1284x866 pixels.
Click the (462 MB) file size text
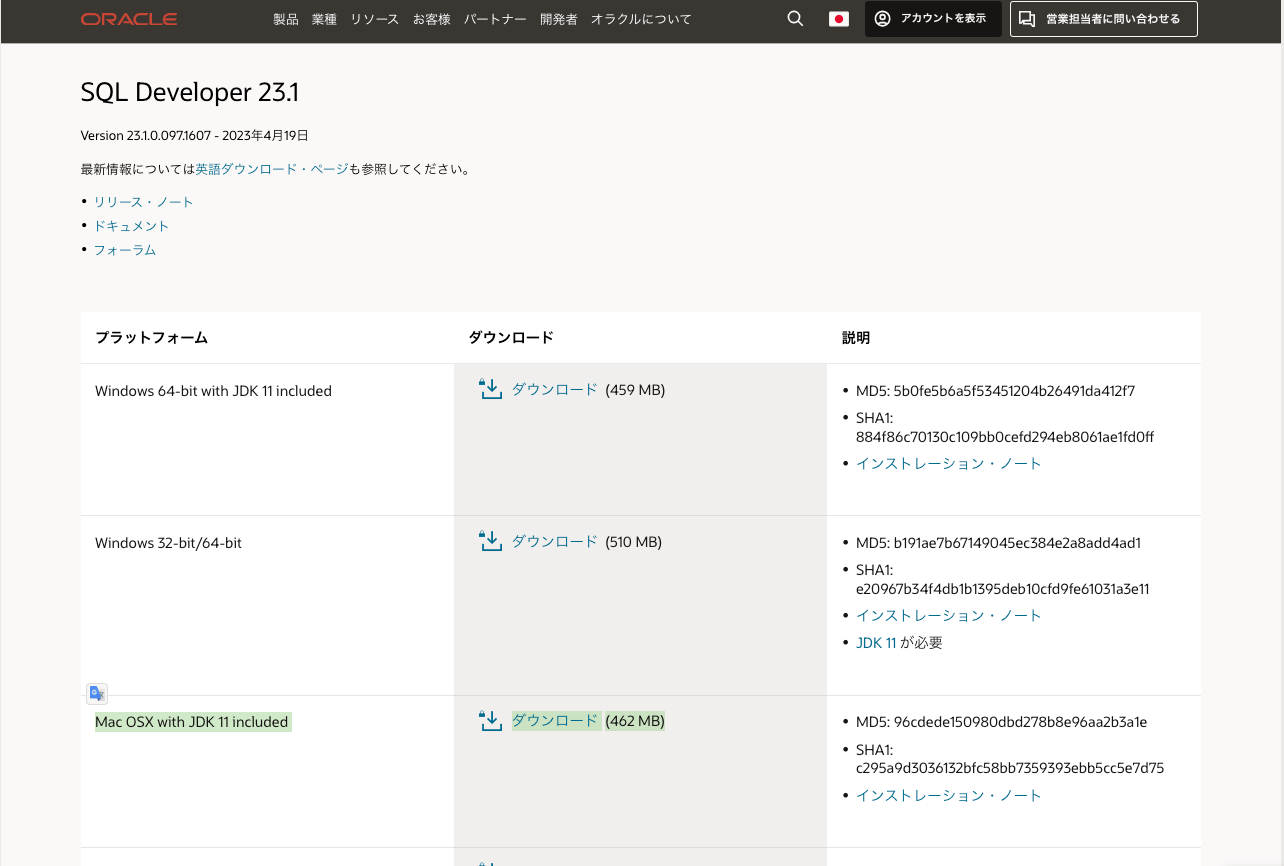click(635, 720)
